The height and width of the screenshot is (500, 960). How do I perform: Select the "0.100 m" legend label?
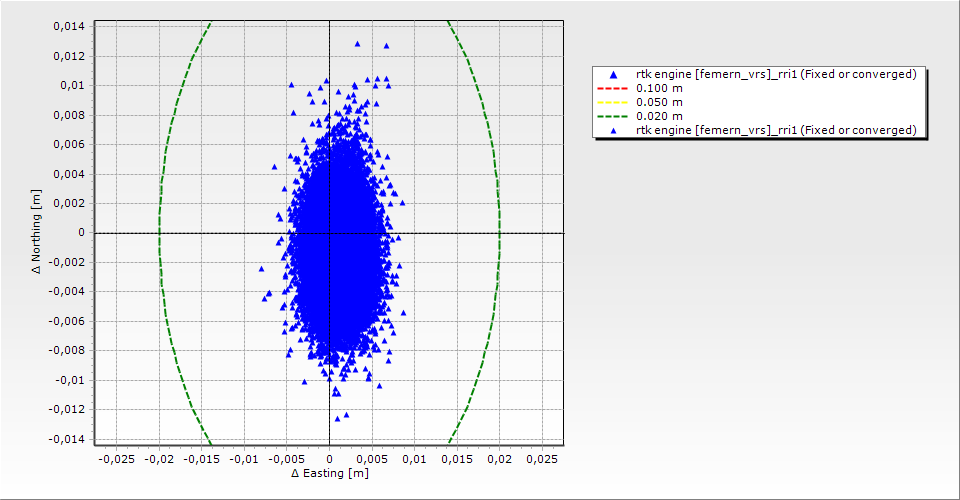(x=660, y=88)
